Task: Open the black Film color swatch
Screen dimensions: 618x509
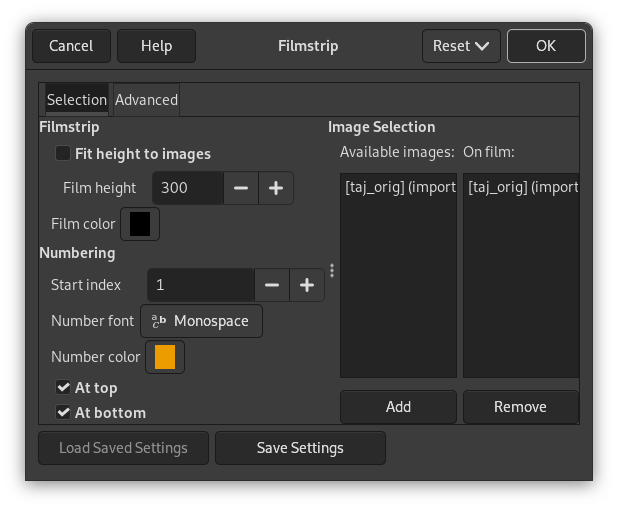Action: 140,224
